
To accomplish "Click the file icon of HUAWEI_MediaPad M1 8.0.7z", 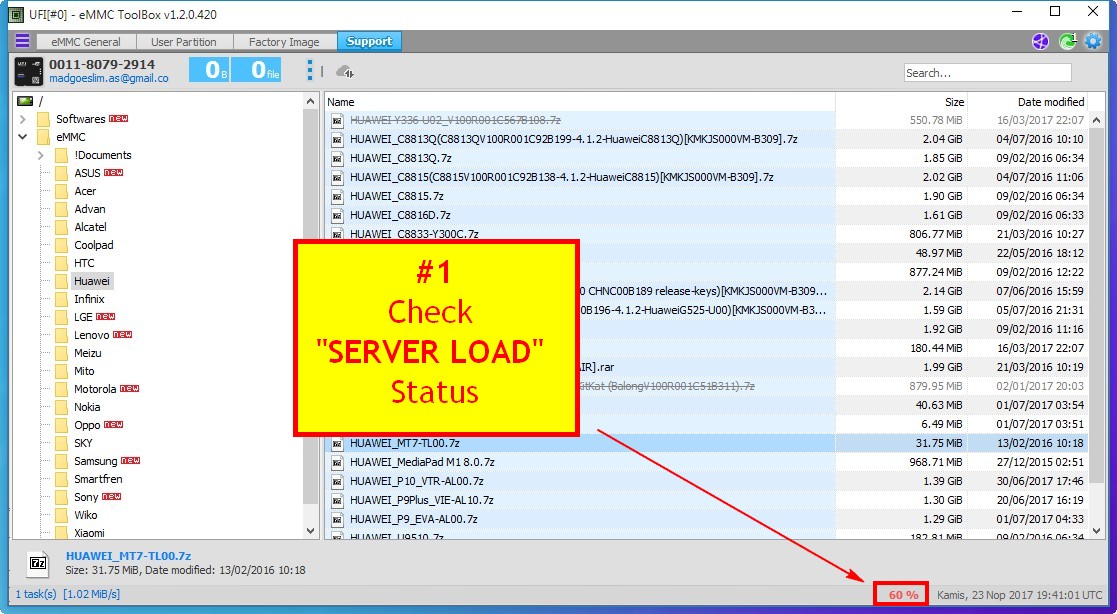I will pos(337,462).
